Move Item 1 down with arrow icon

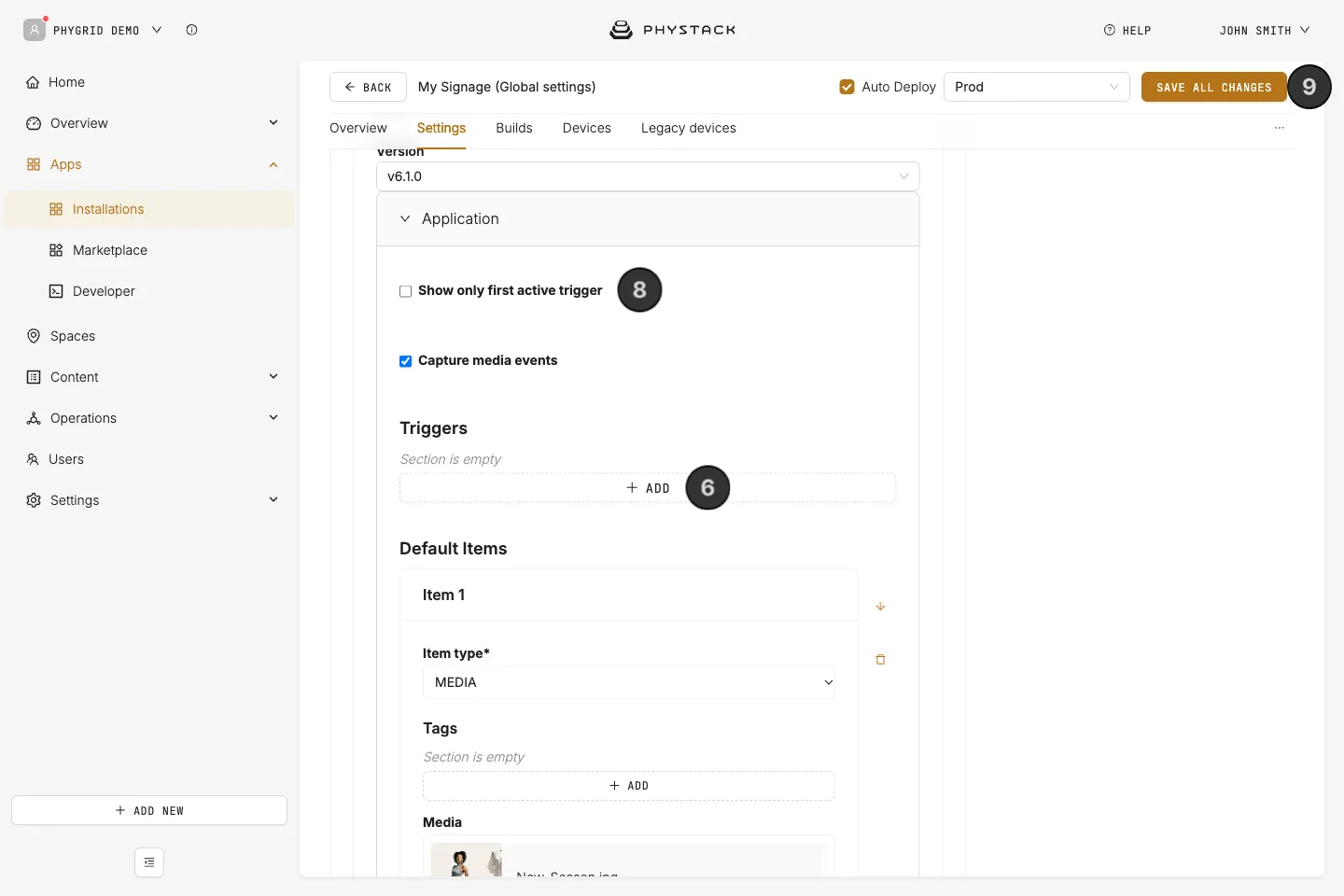coord(880,607)
